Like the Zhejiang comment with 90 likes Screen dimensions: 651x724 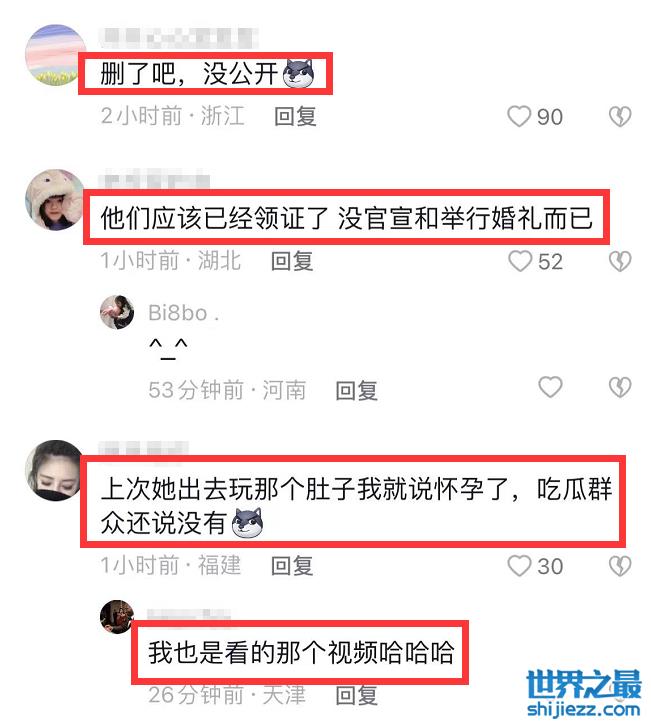[519, 116]
